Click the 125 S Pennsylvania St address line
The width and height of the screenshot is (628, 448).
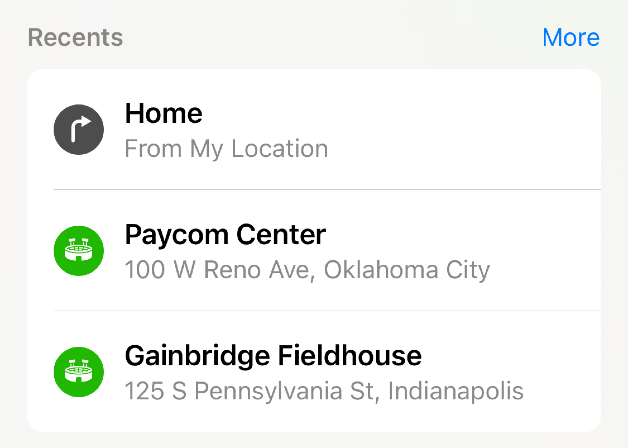click(324, 391)
